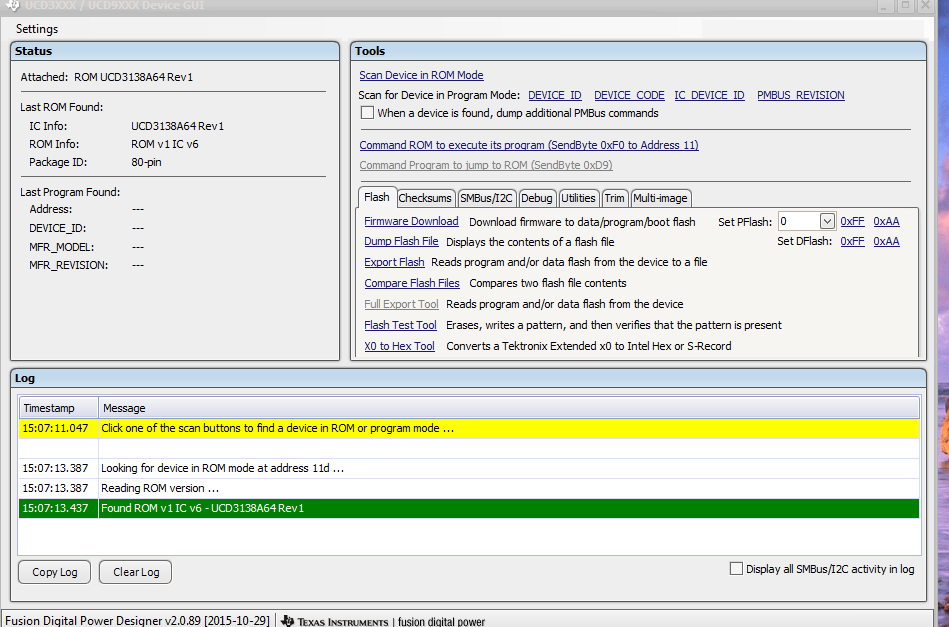This screenshot has width=949, height=627.
Task: Open the Settings menu
Action: pyautogui.click(x=37, y=28)
